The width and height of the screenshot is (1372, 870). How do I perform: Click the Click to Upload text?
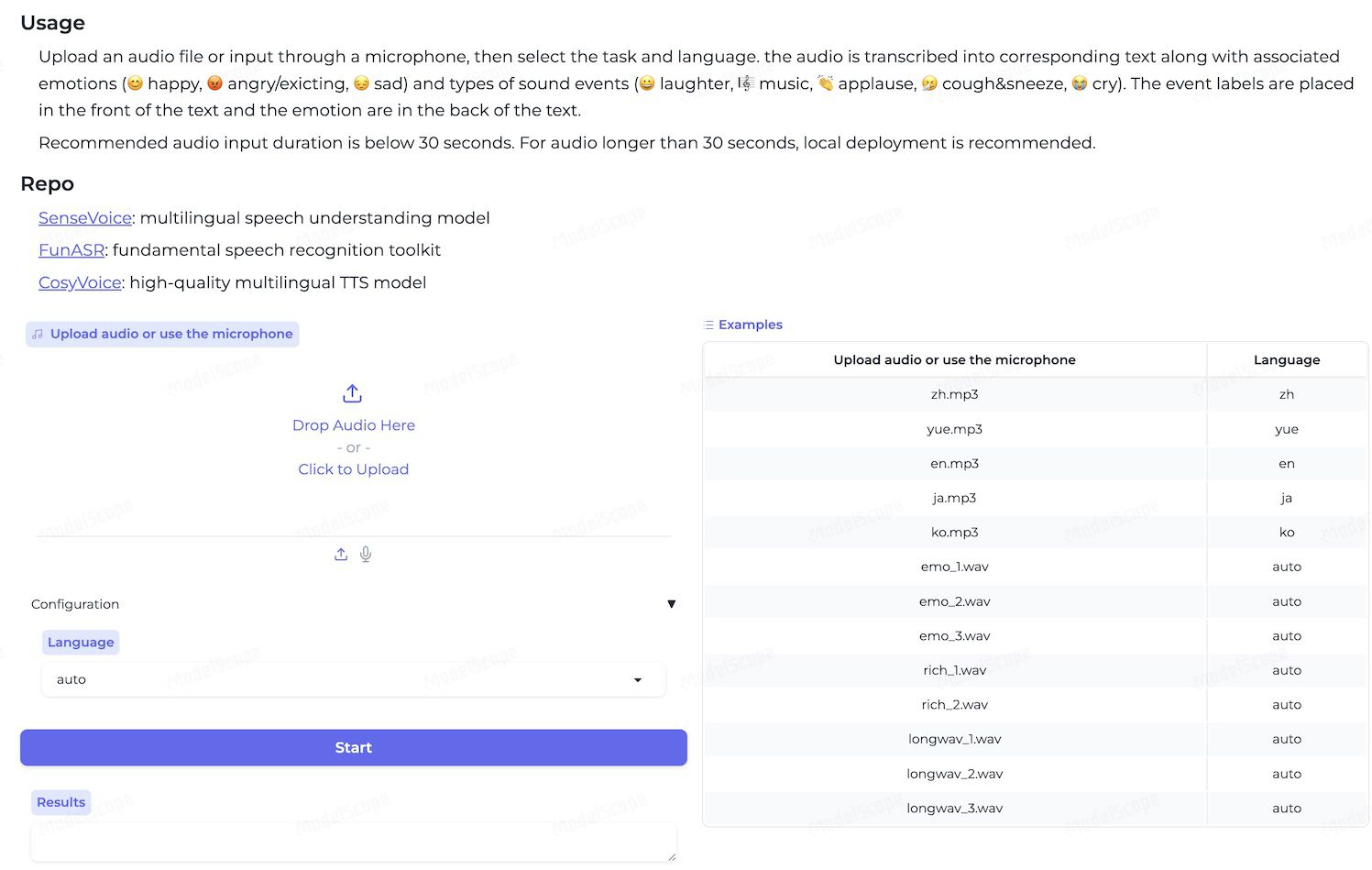pos(354,469)
